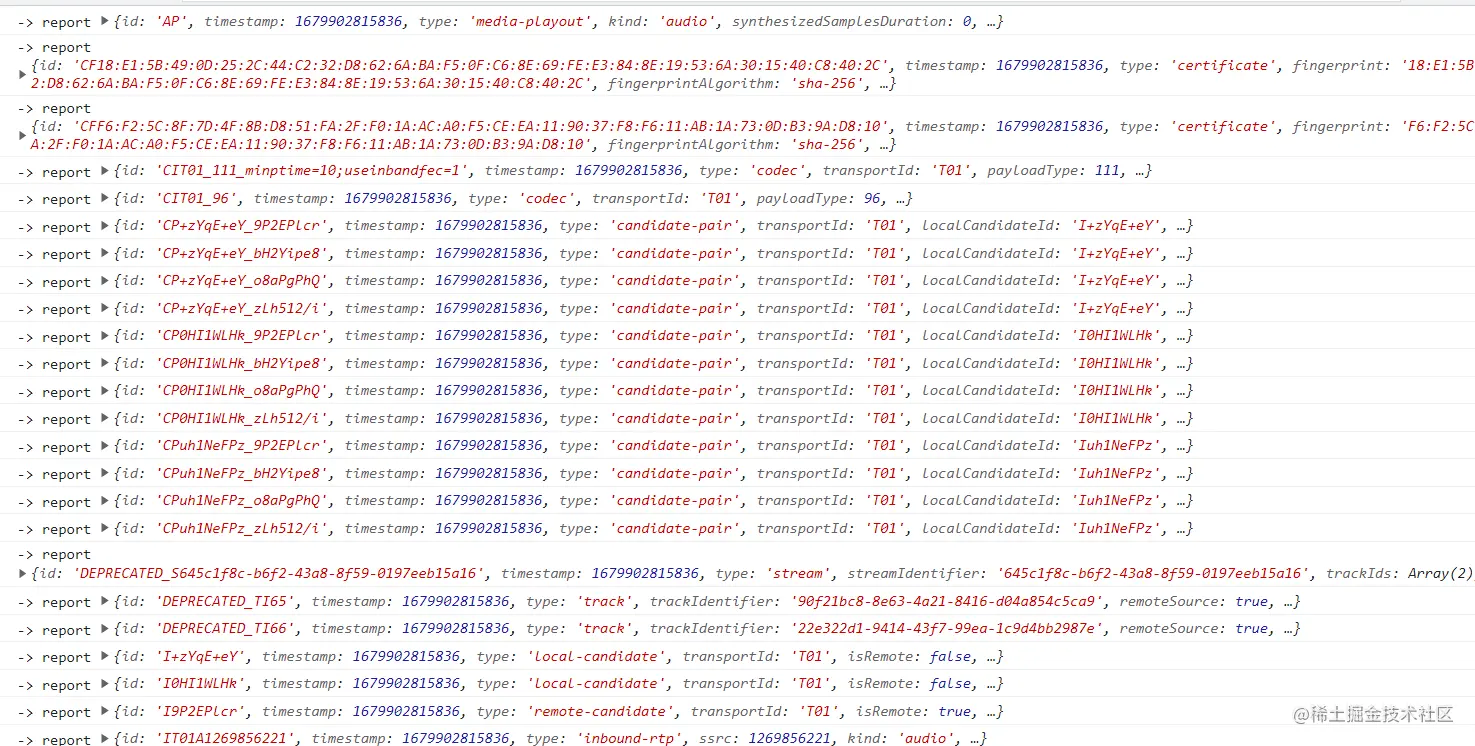Expand the 'AP' media-playout report object
The image size is (1475, 746).
(105, 22)
